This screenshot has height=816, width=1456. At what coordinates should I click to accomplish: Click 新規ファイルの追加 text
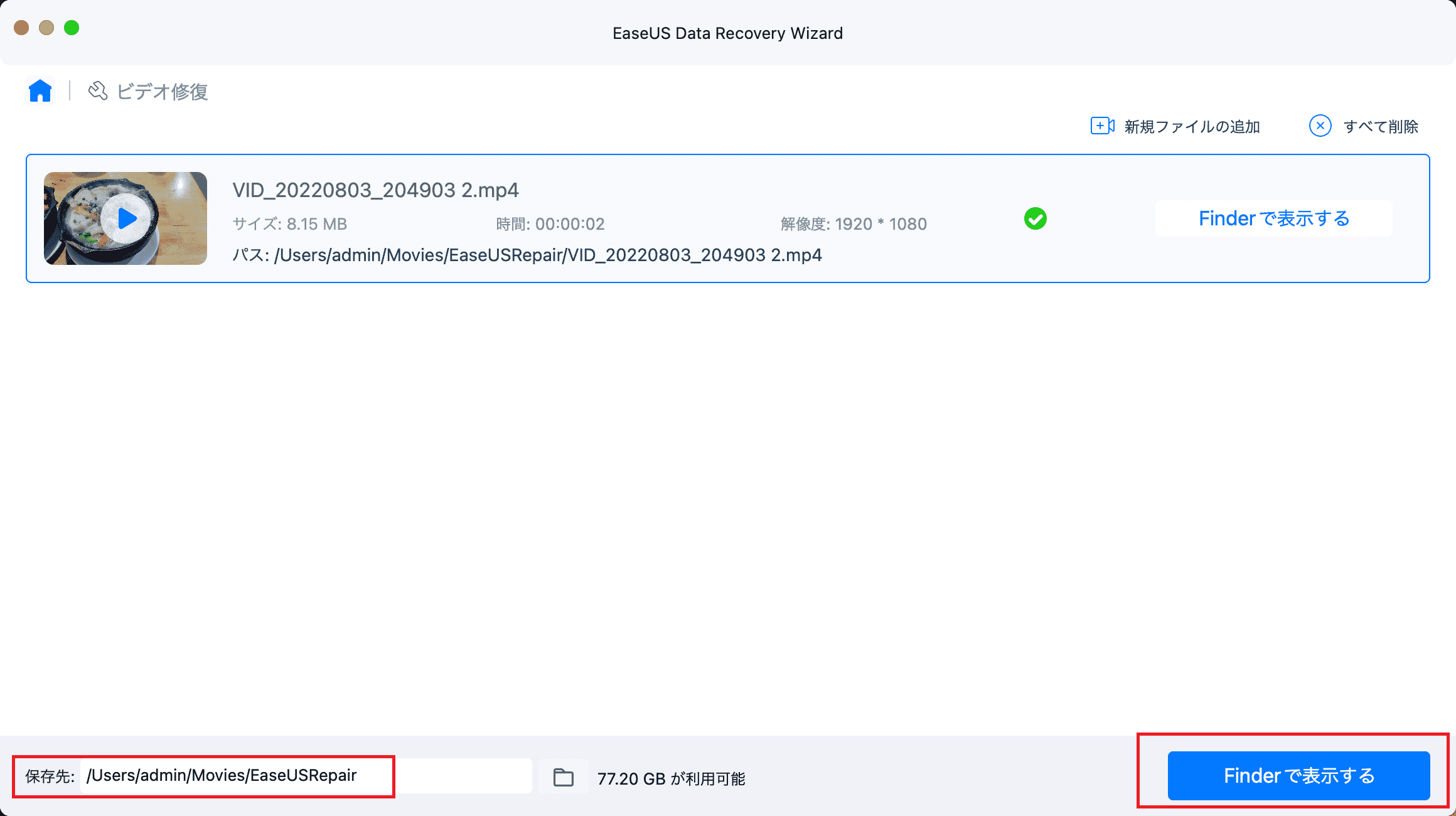(x=1192, y=127)
